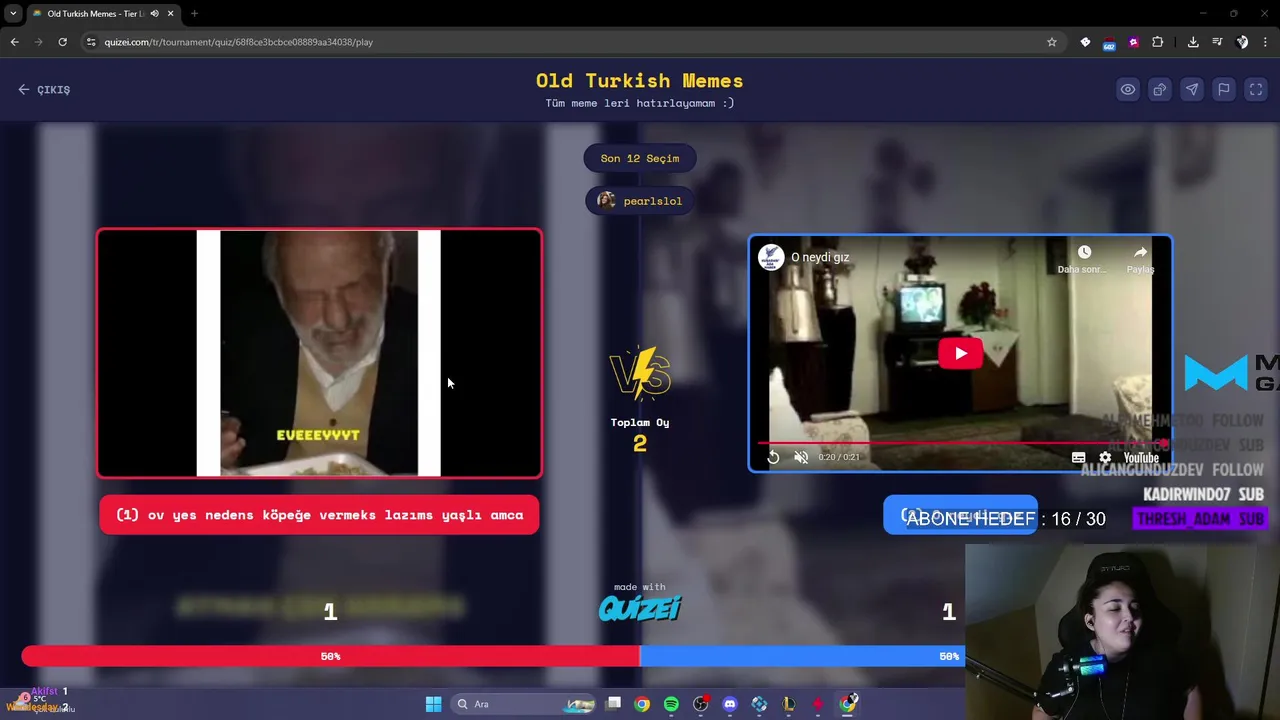
Task: Click the blue 602 counter extension icon
Action: point(1109,42)
